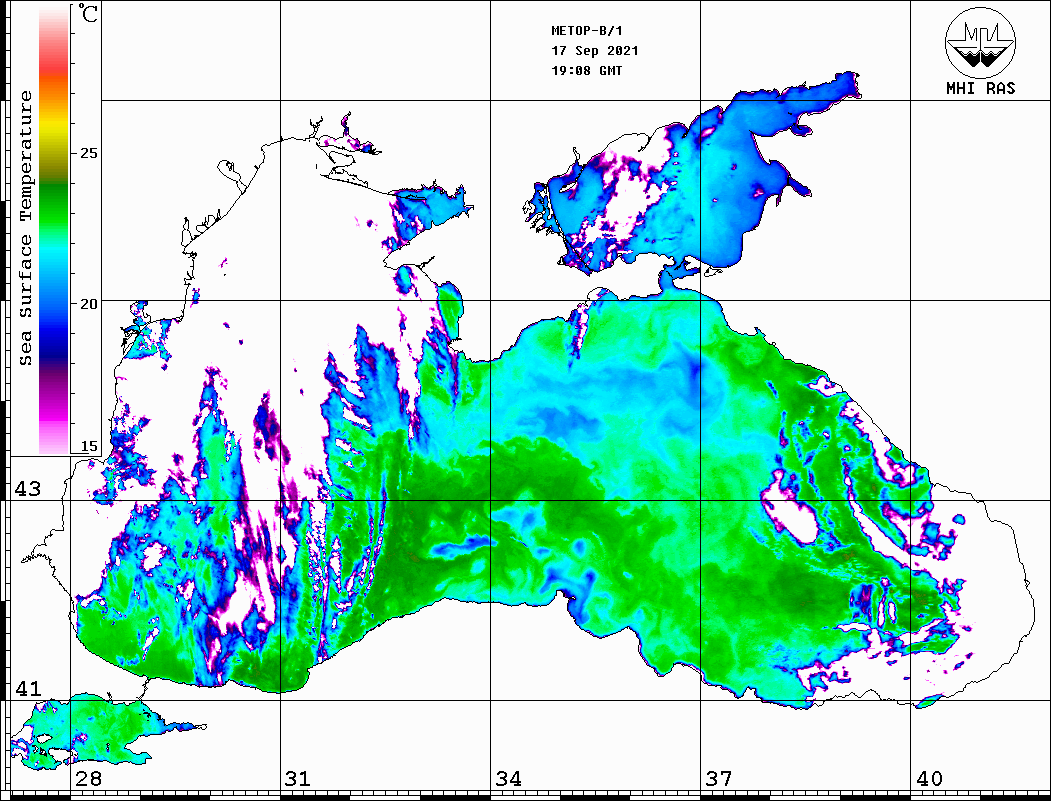Click the latitude 41 label
This screenshot has height=801, width=1051.
[27, 688]
